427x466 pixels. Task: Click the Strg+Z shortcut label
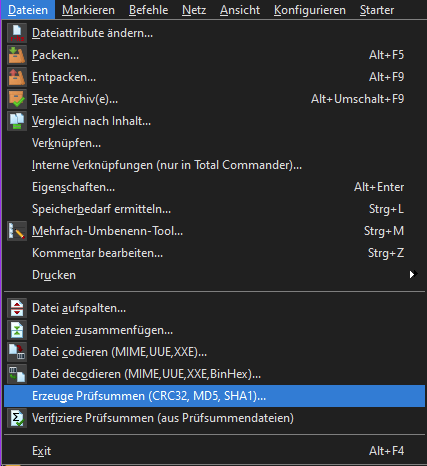pos(386,253)
